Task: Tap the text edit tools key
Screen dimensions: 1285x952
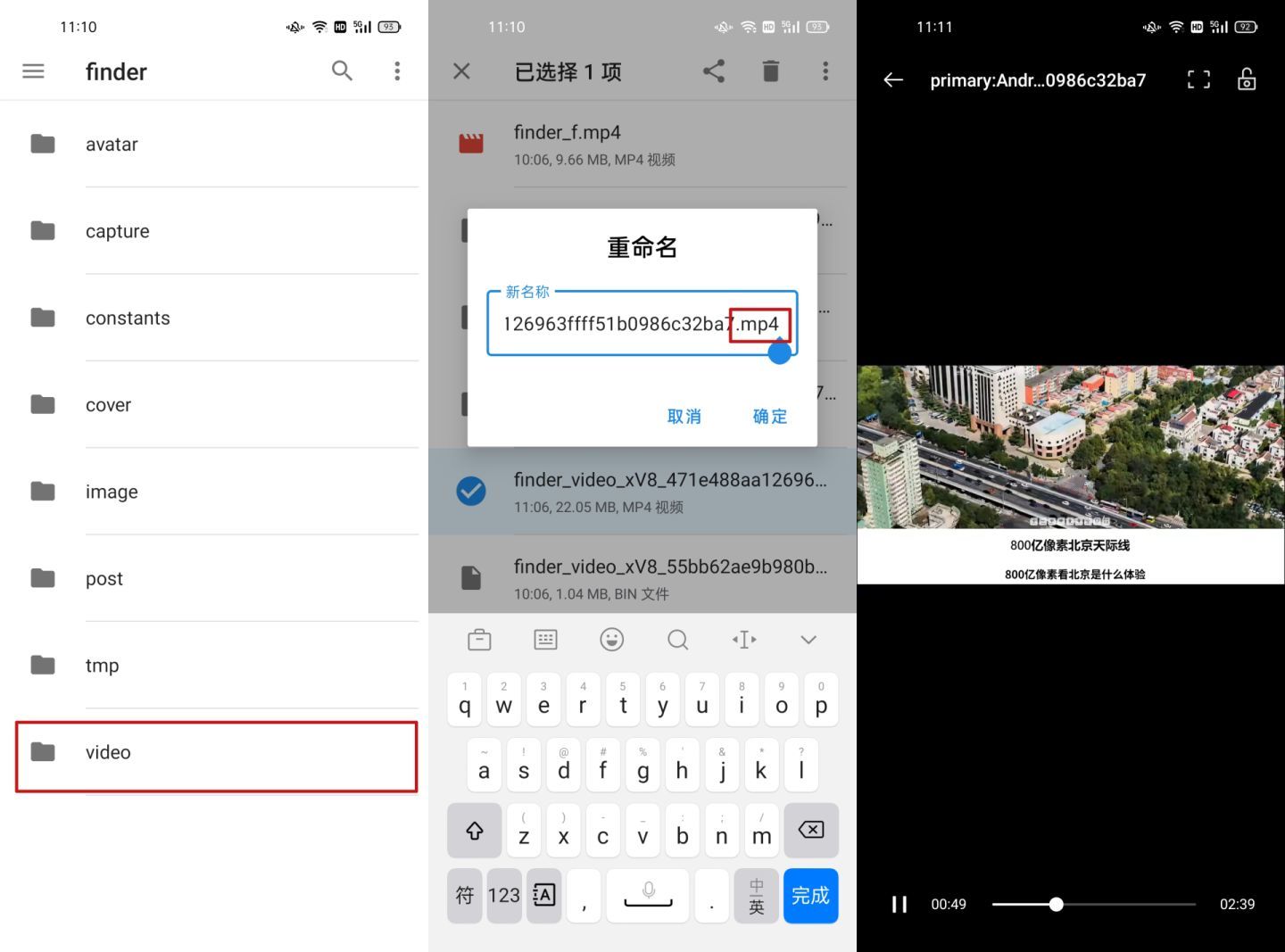Action: click(x=543, y=896)
